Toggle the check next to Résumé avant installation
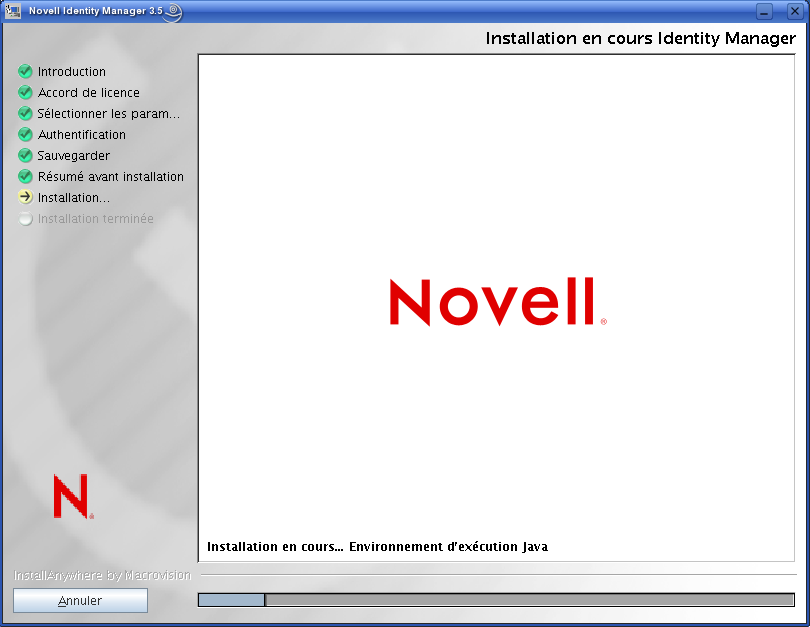Screen dimensions: 810x627 tap(25, 176)
